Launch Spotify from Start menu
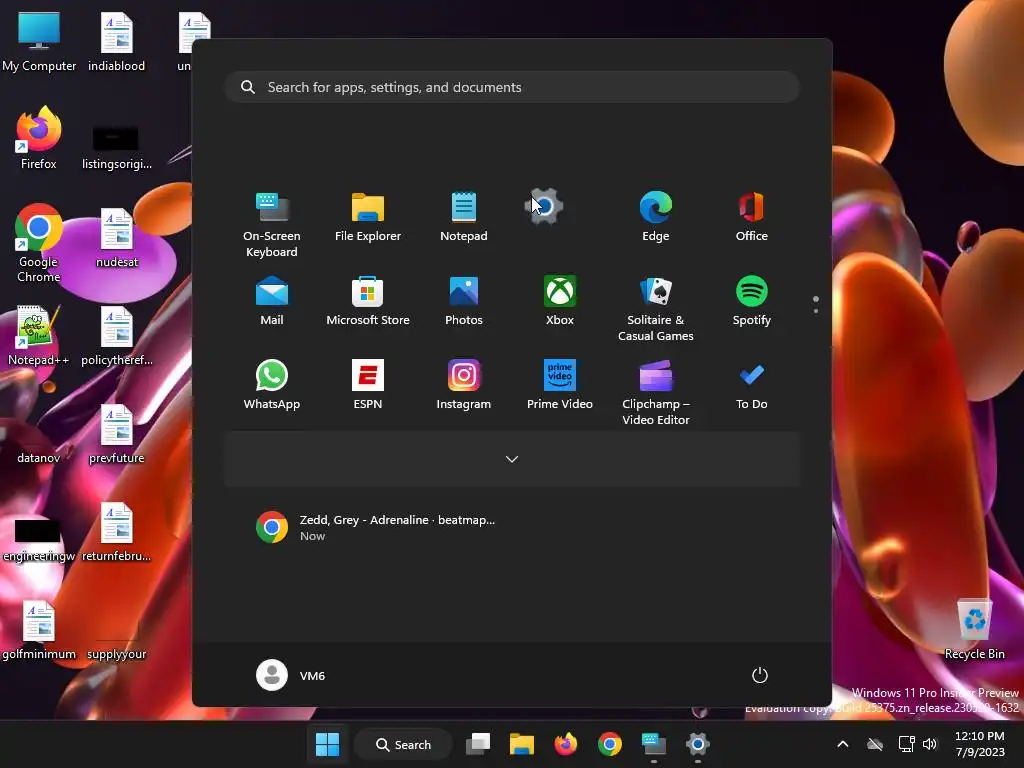This screenshot has height=768, width=1024. click(752, 301)
